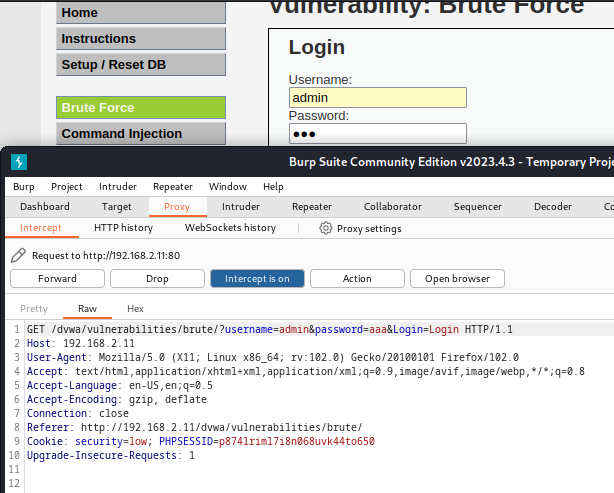
Task: Open the Repeater menu in menu bar
Action: (x=173, y=186)
